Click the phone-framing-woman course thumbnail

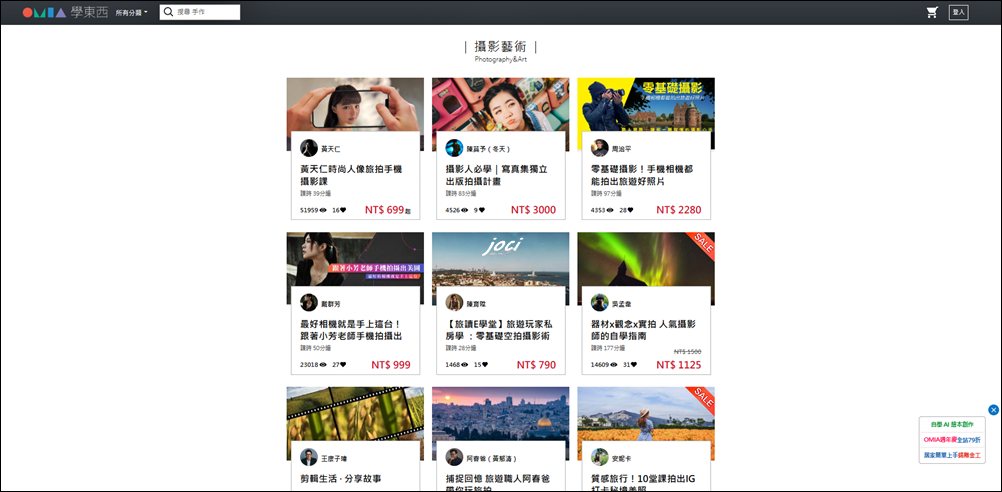(x=355, y=104)
